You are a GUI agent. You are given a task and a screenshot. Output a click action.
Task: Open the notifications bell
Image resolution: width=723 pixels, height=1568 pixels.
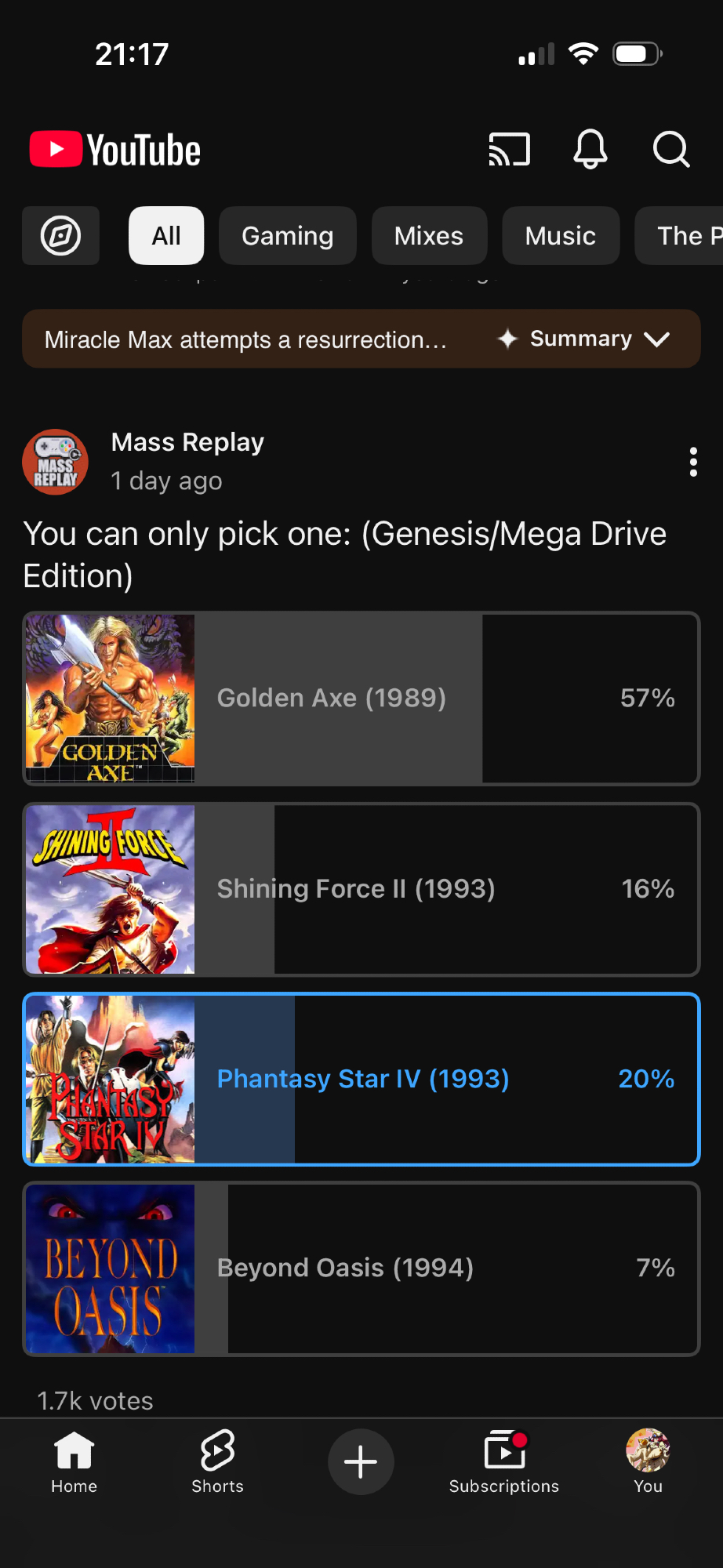(590, 149)
